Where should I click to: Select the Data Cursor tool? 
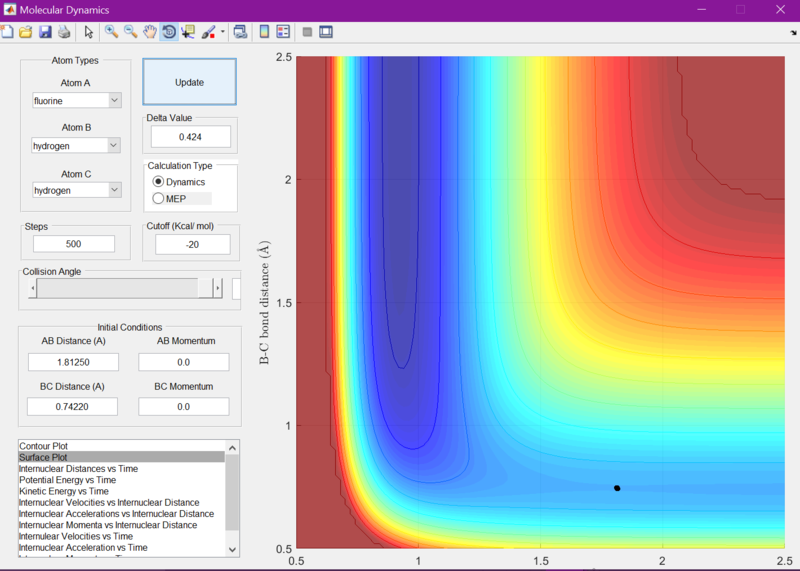(188, 32)
